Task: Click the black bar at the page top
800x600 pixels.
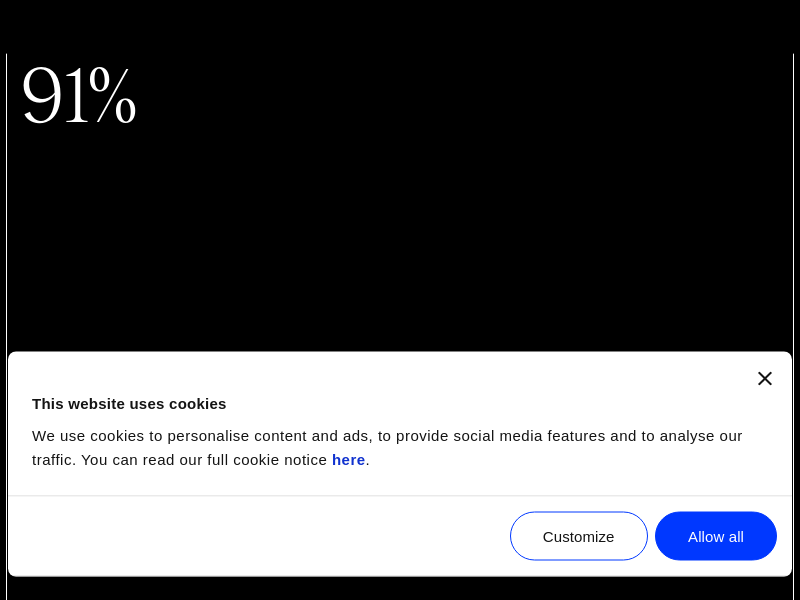Action: [x=400, y=25]
